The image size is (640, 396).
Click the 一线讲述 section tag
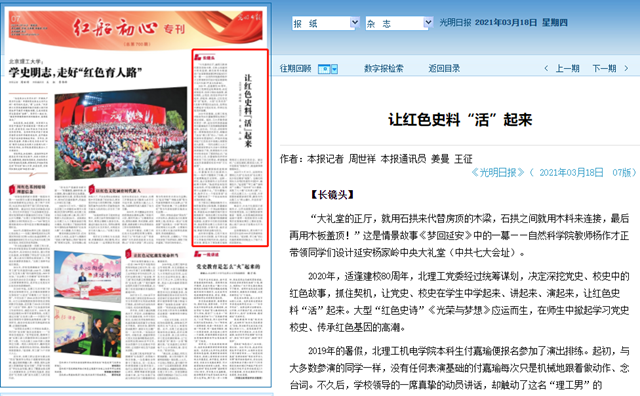tap(207, 254)
